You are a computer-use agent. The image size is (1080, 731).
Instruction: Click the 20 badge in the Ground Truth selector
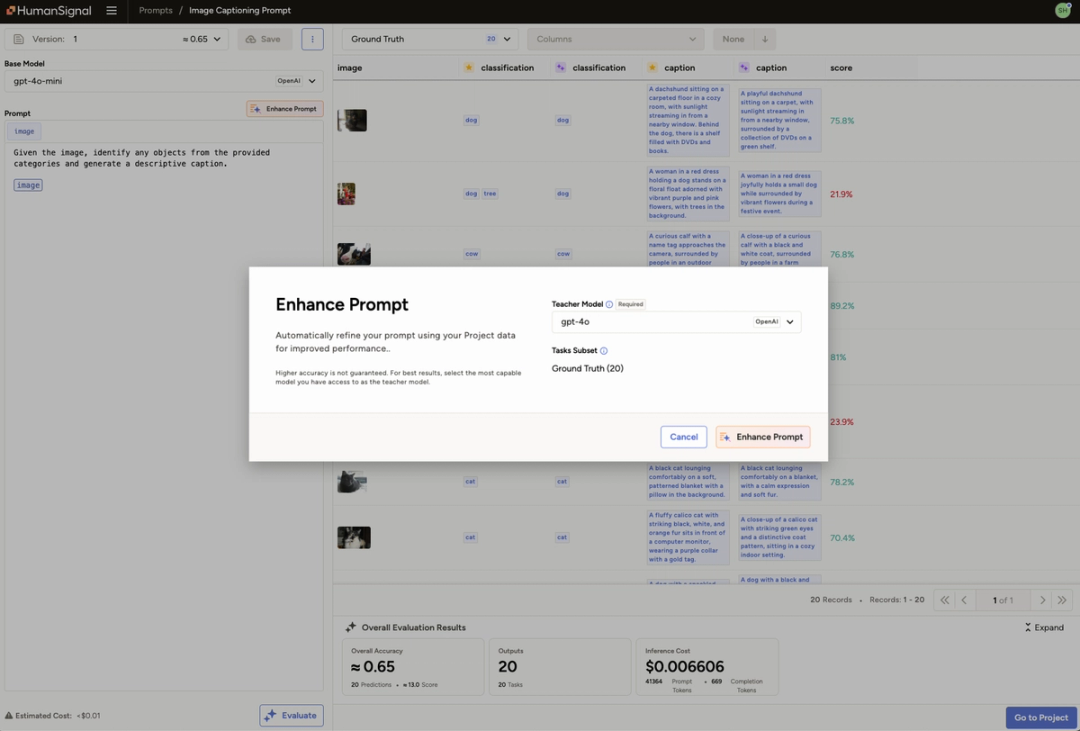click(490, 38)
